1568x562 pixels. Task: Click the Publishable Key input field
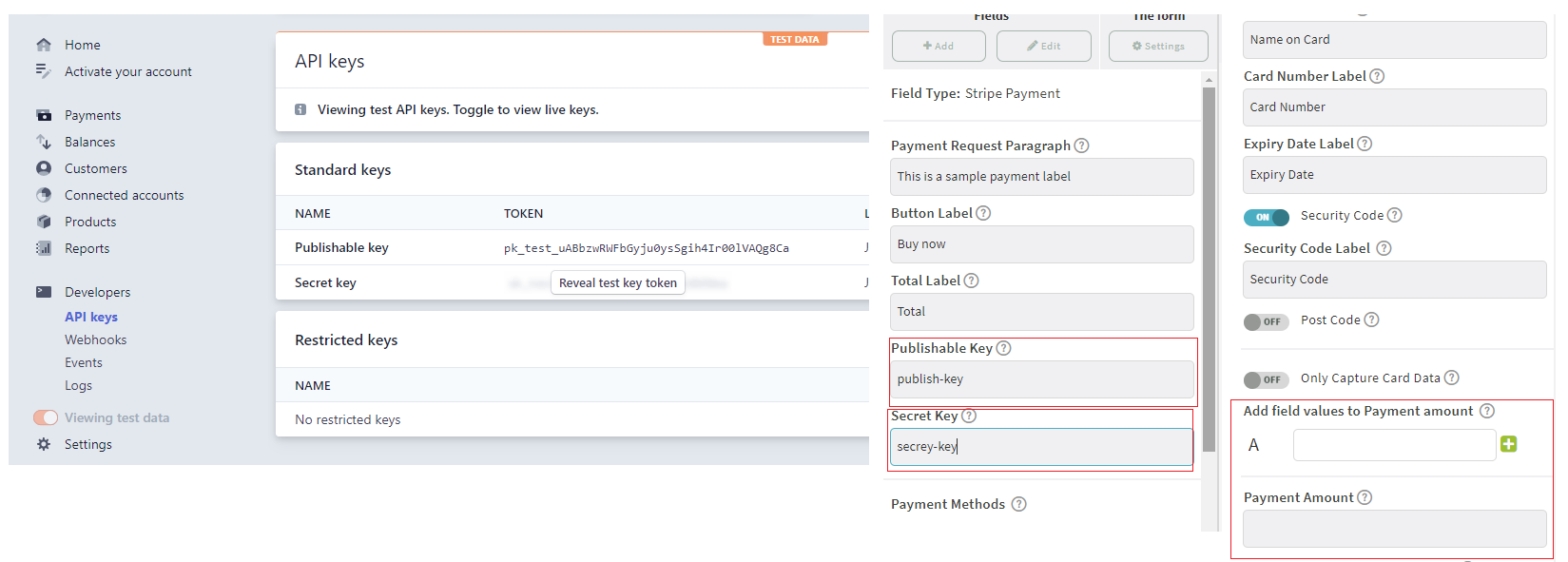tap(1041, 379)
